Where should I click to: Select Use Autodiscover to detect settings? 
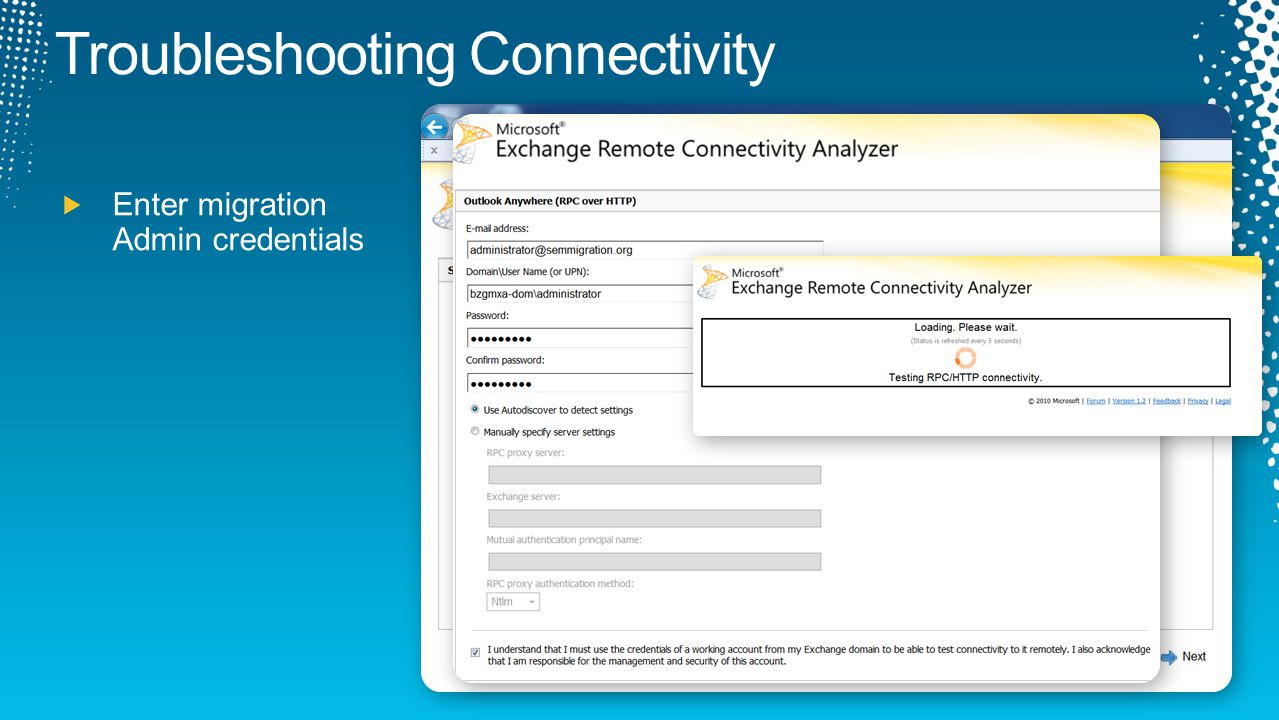(475, 409)
